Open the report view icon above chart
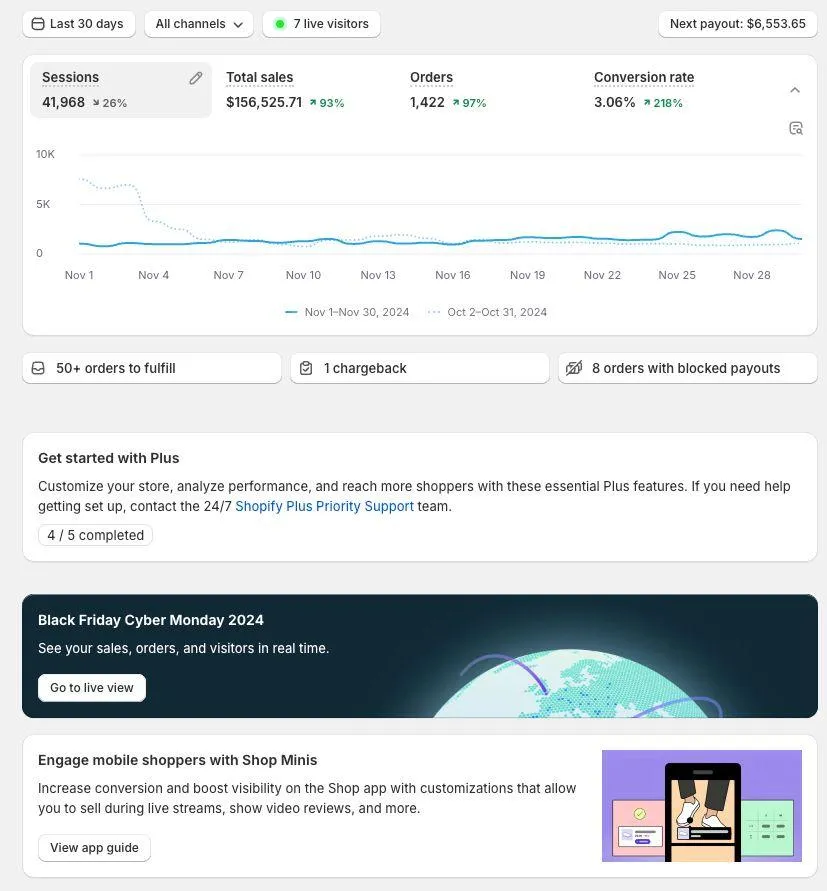The width and height of the screenshot is (827, 891). coord(796,128)
